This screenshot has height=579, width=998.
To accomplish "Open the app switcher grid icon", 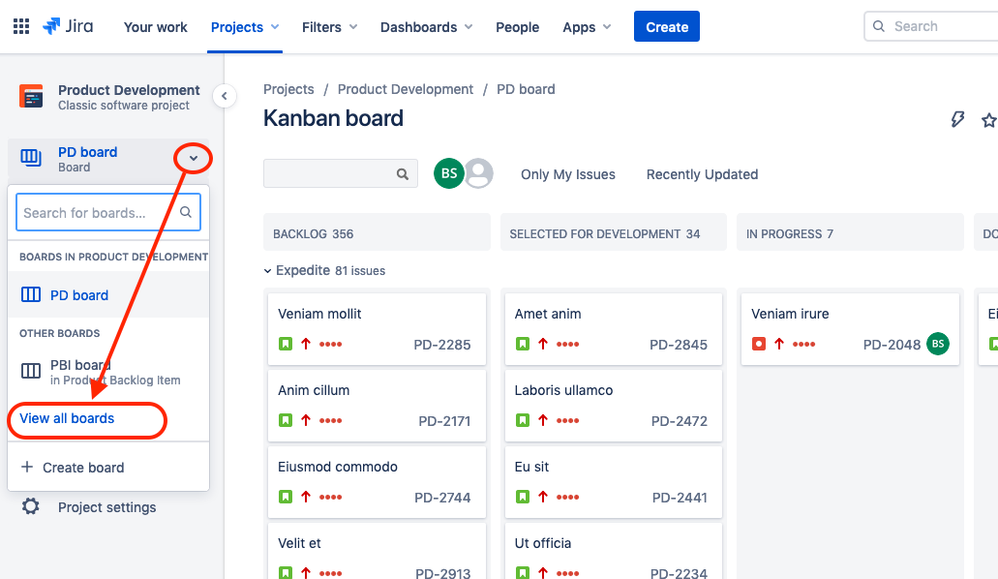I will 21,27.
